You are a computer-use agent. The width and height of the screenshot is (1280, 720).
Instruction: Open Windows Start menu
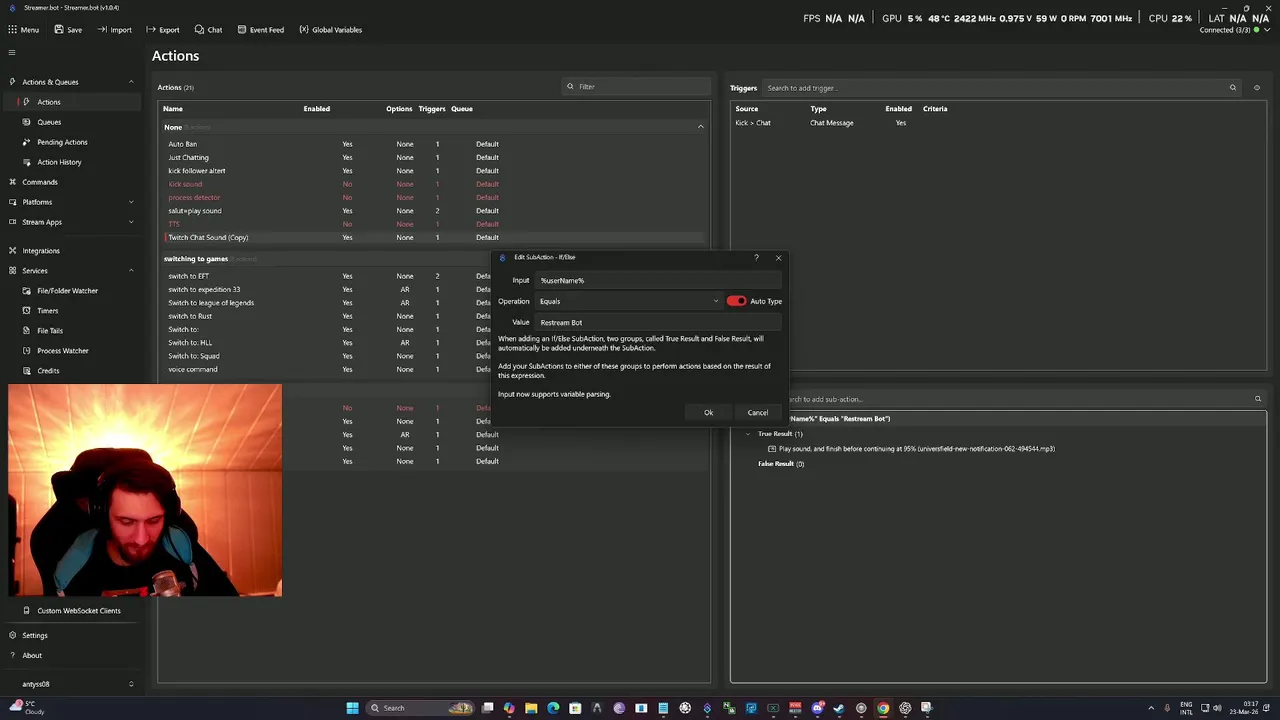click(x=352, y=708)
